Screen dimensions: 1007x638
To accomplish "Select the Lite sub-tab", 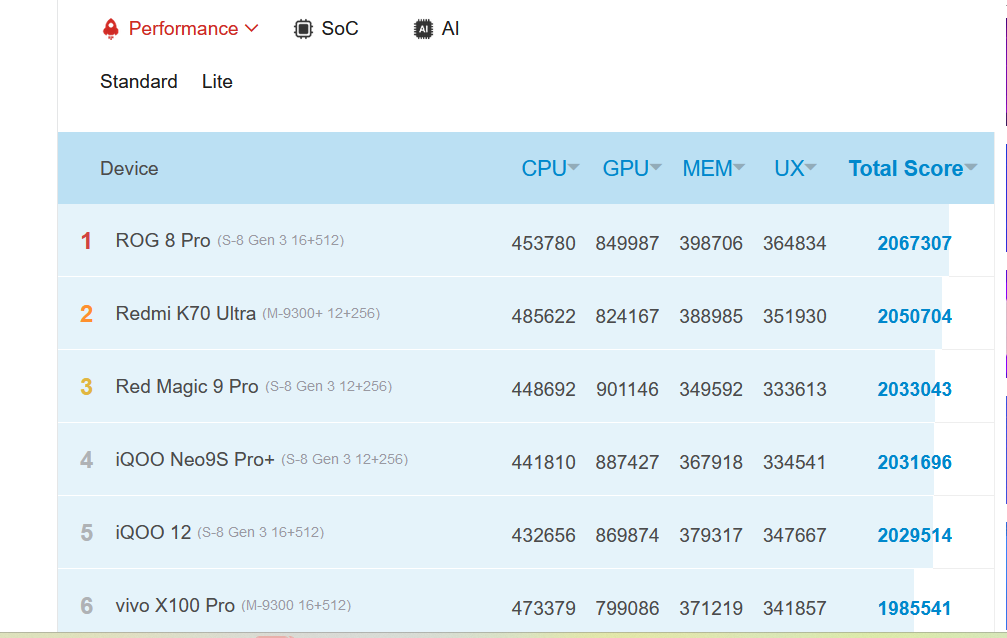I will pos(217,82).
